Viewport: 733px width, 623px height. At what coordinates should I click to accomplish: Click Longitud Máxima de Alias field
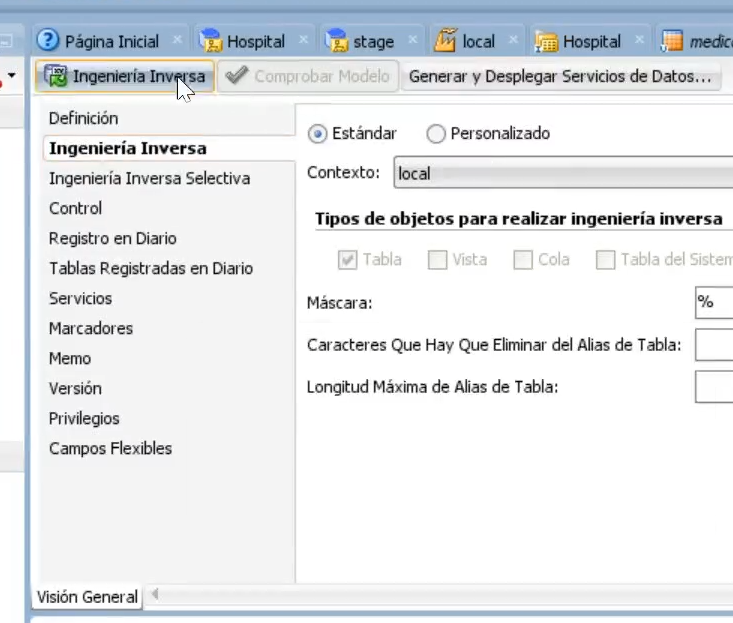[714, 387]
